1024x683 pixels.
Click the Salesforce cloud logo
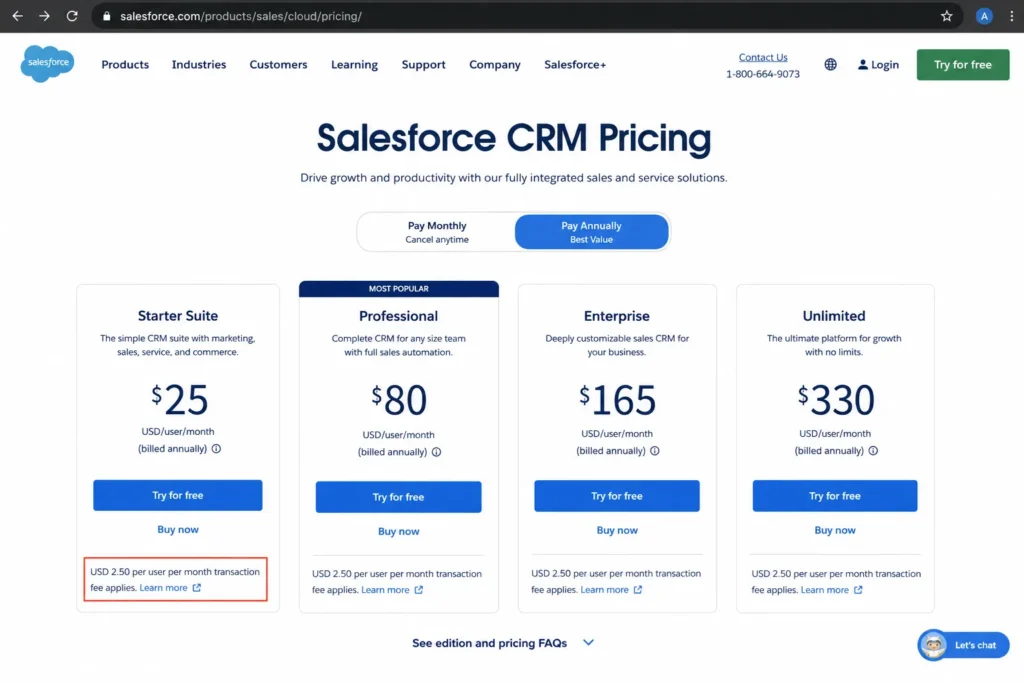click(48, 63)
